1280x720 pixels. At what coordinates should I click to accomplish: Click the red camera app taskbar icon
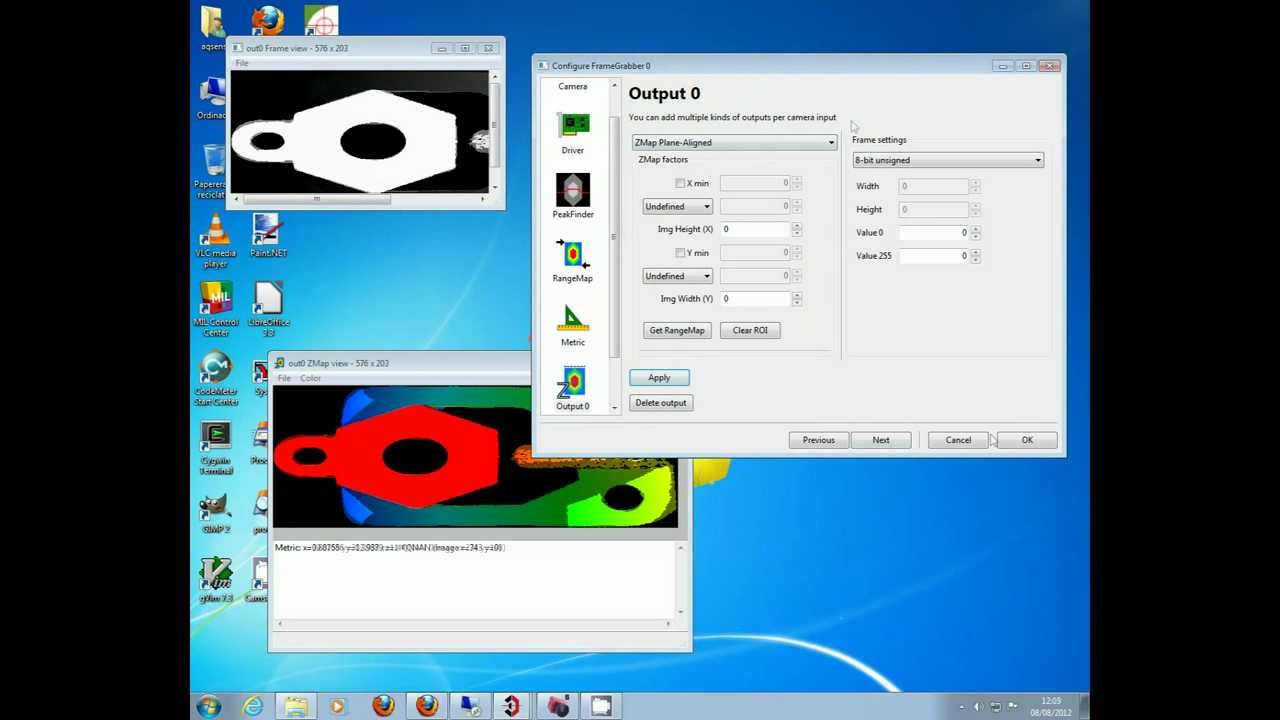pyautogui.click(x=557, y=707)
